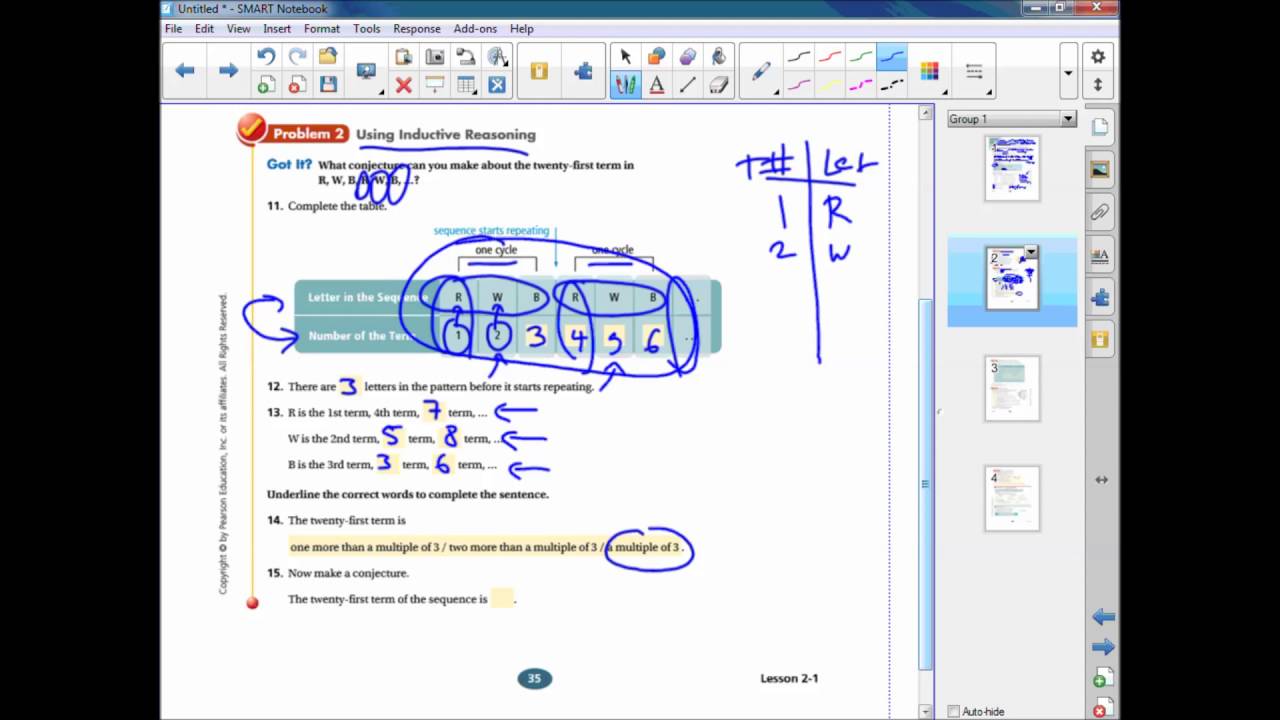Screen dimensions: 1280x720
Task: Choose the black dashed pen style
Action: point(892,86)
